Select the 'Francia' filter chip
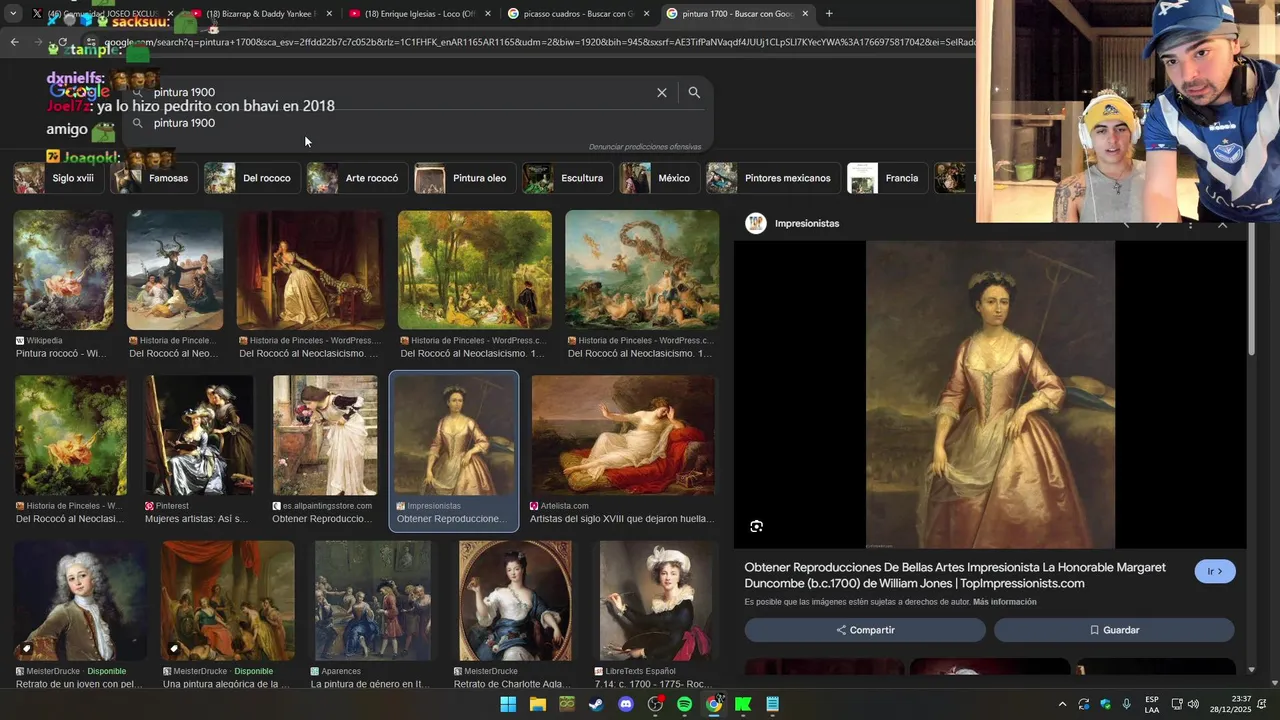 (887, 178)
